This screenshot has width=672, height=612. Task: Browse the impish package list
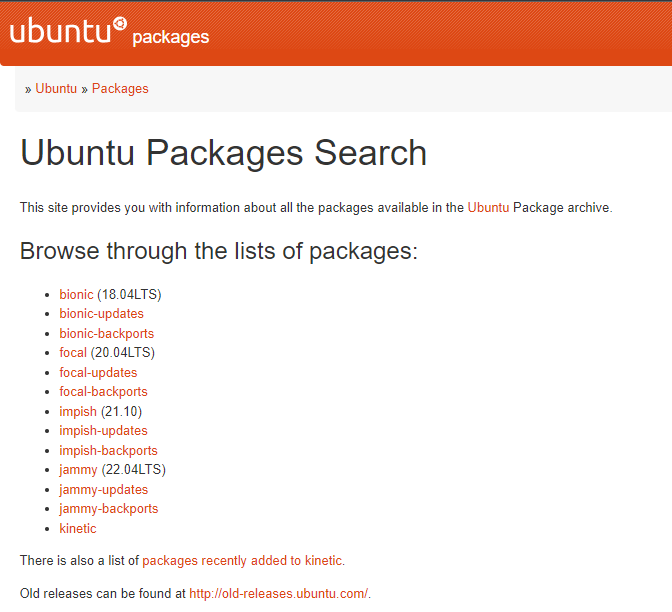tap(78, 411)
